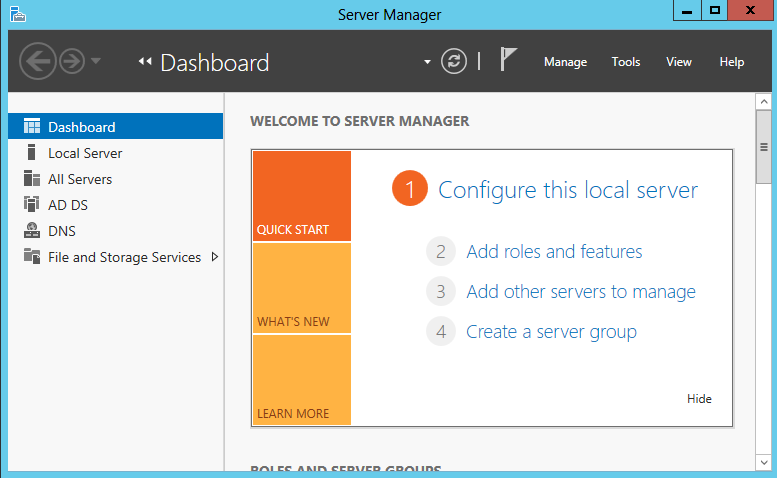This screenshot has height=478, width=777.
Task: Click the Back navigation arrow
Action: [x=38, y=61]
